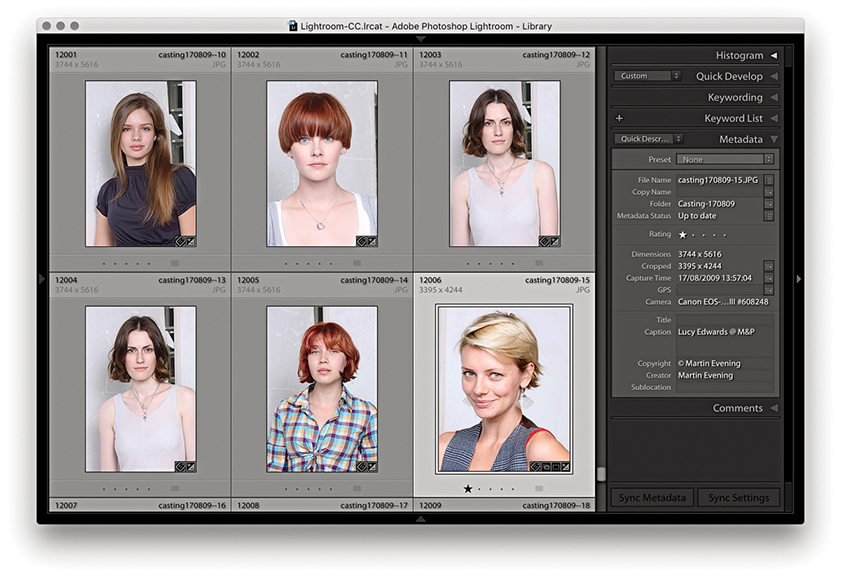The image size is (841, 576).
Task: Toggle one-star rating under photo 12006
Action: 467,489
